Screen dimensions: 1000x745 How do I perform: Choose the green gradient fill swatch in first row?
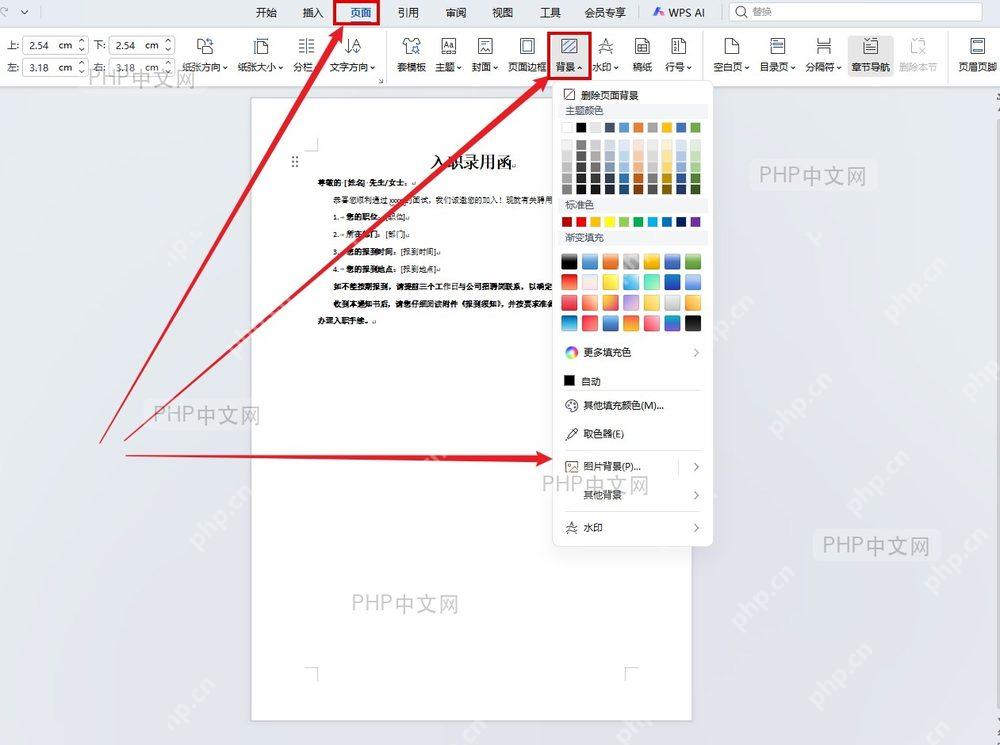[x=693, y=262]
